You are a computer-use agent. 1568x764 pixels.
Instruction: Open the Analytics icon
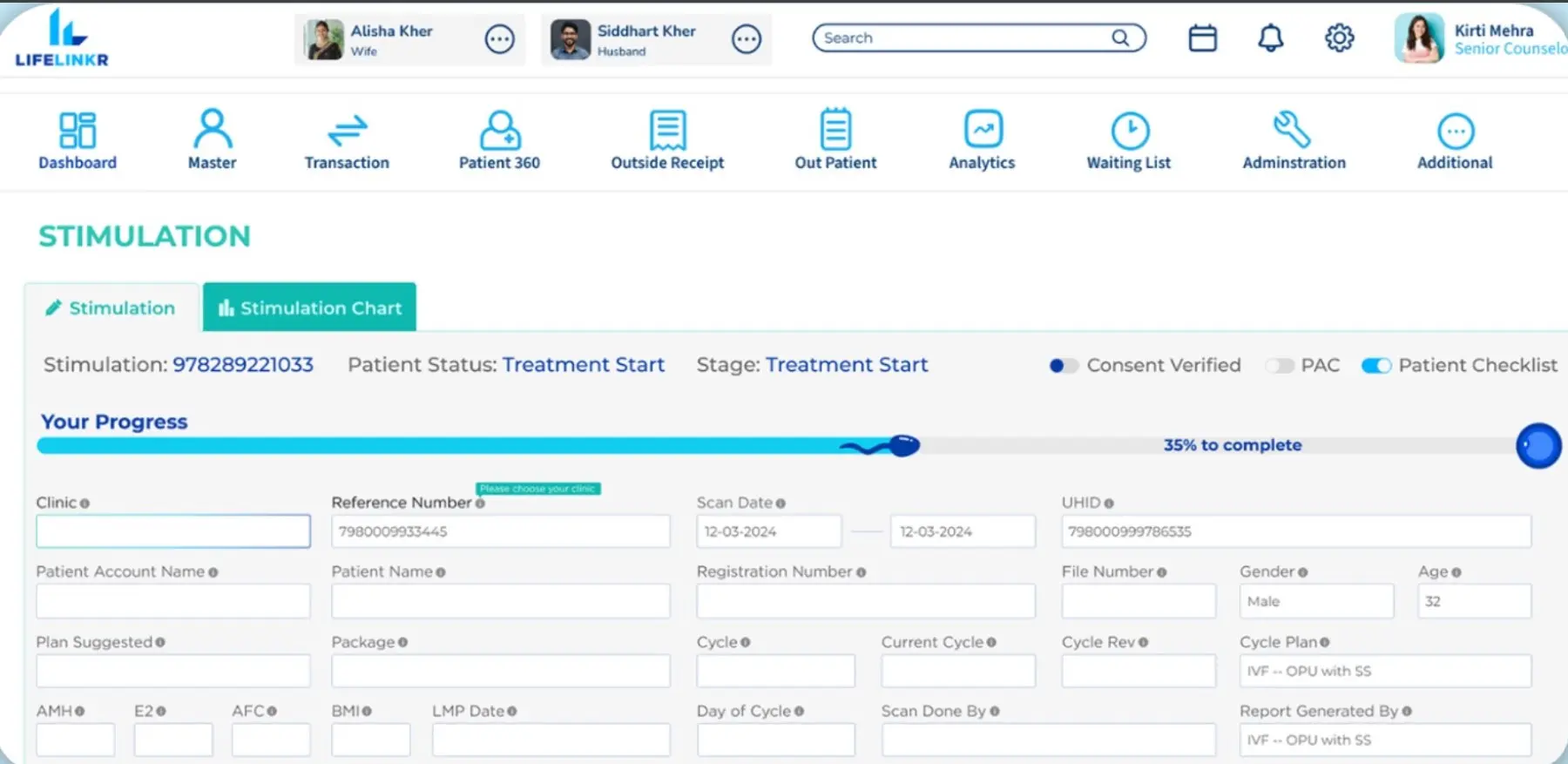point(983,131)
